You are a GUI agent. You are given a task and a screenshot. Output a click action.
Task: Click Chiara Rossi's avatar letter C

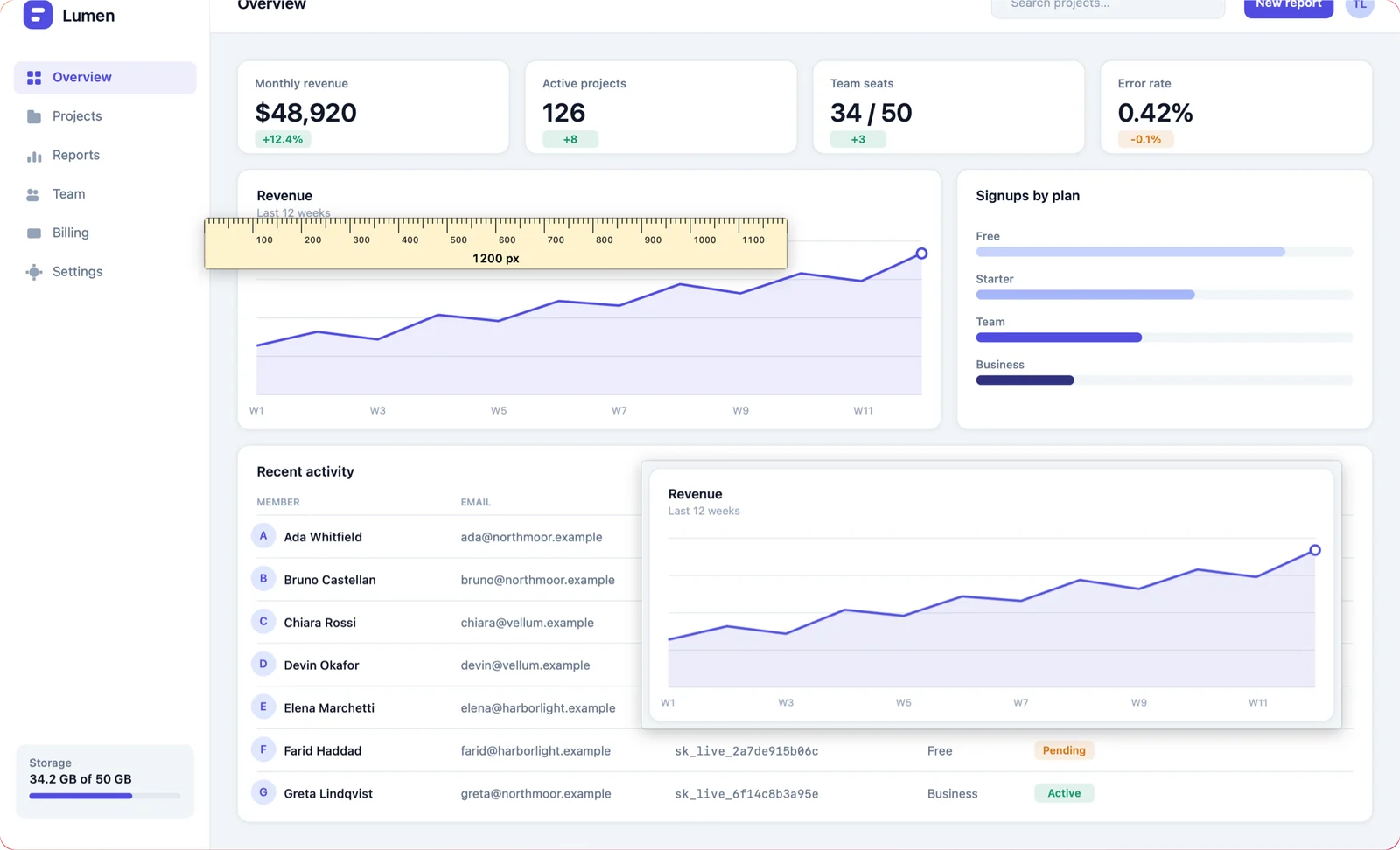(263, 622)
